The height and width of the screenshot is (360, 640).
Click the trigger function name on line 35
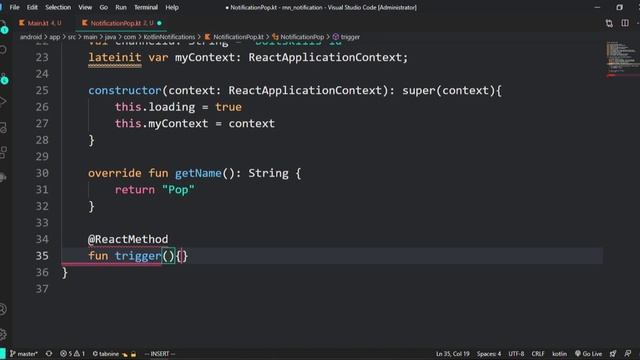click(x=138, y=256)
